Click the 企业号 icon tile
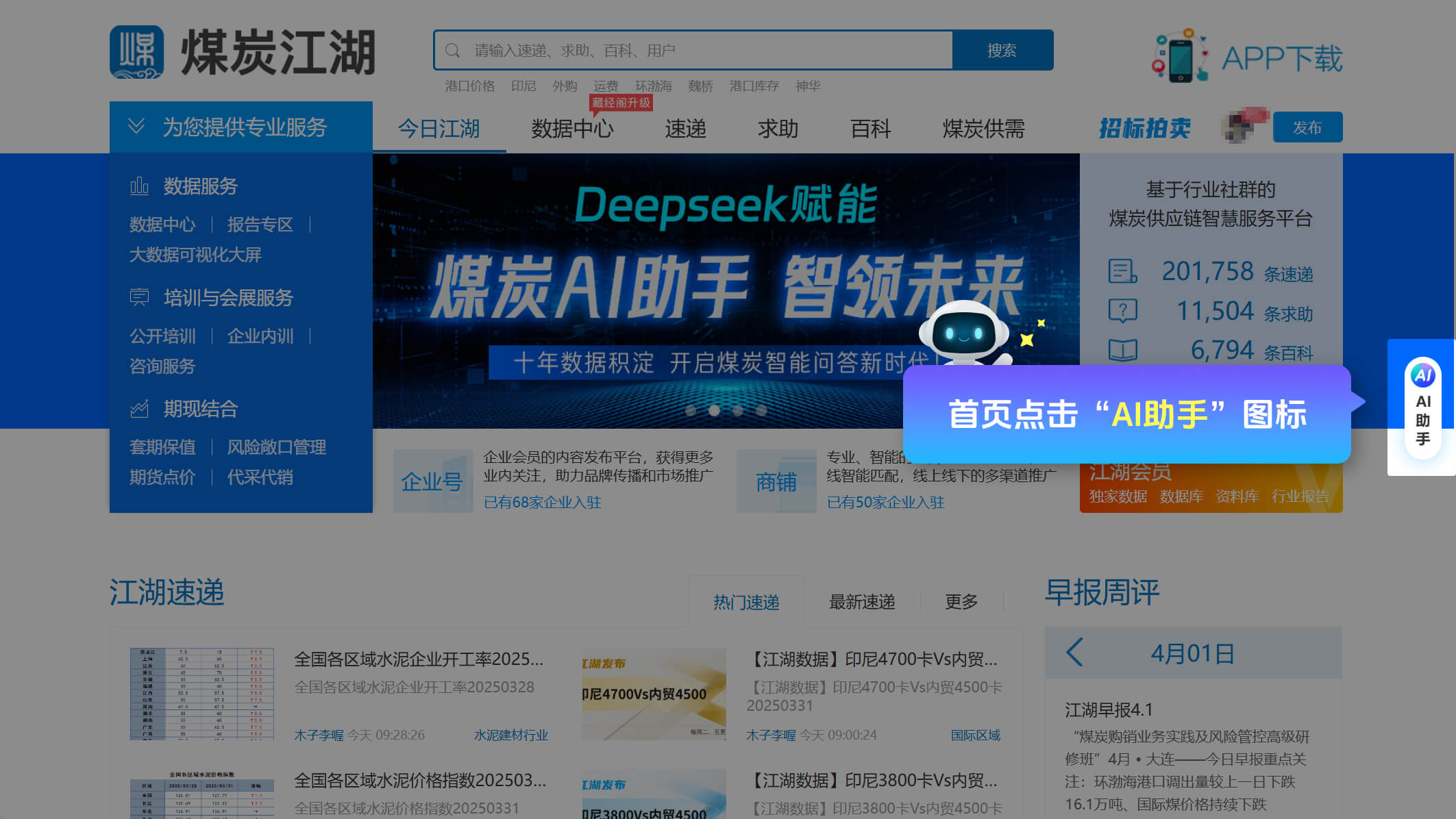This screenshot has height=819, width=1456. pos(433,481)
